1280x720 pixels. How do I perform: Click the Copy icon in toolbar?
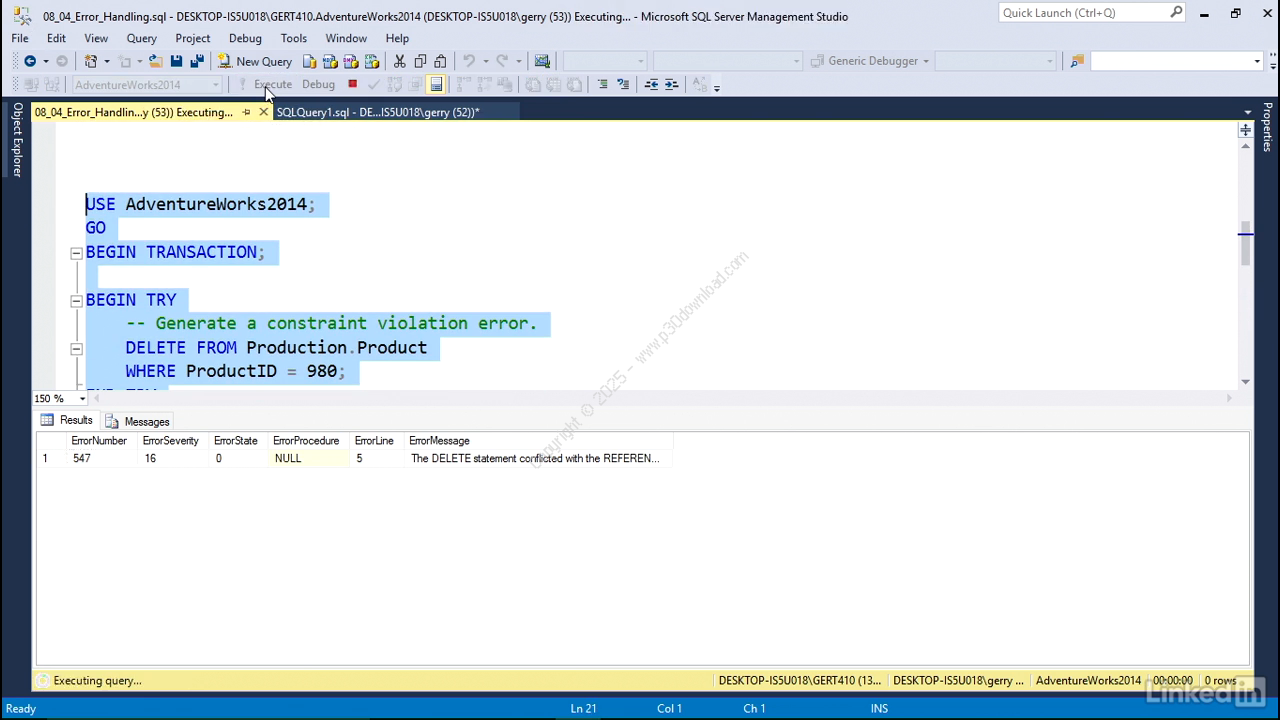(420, 61)
